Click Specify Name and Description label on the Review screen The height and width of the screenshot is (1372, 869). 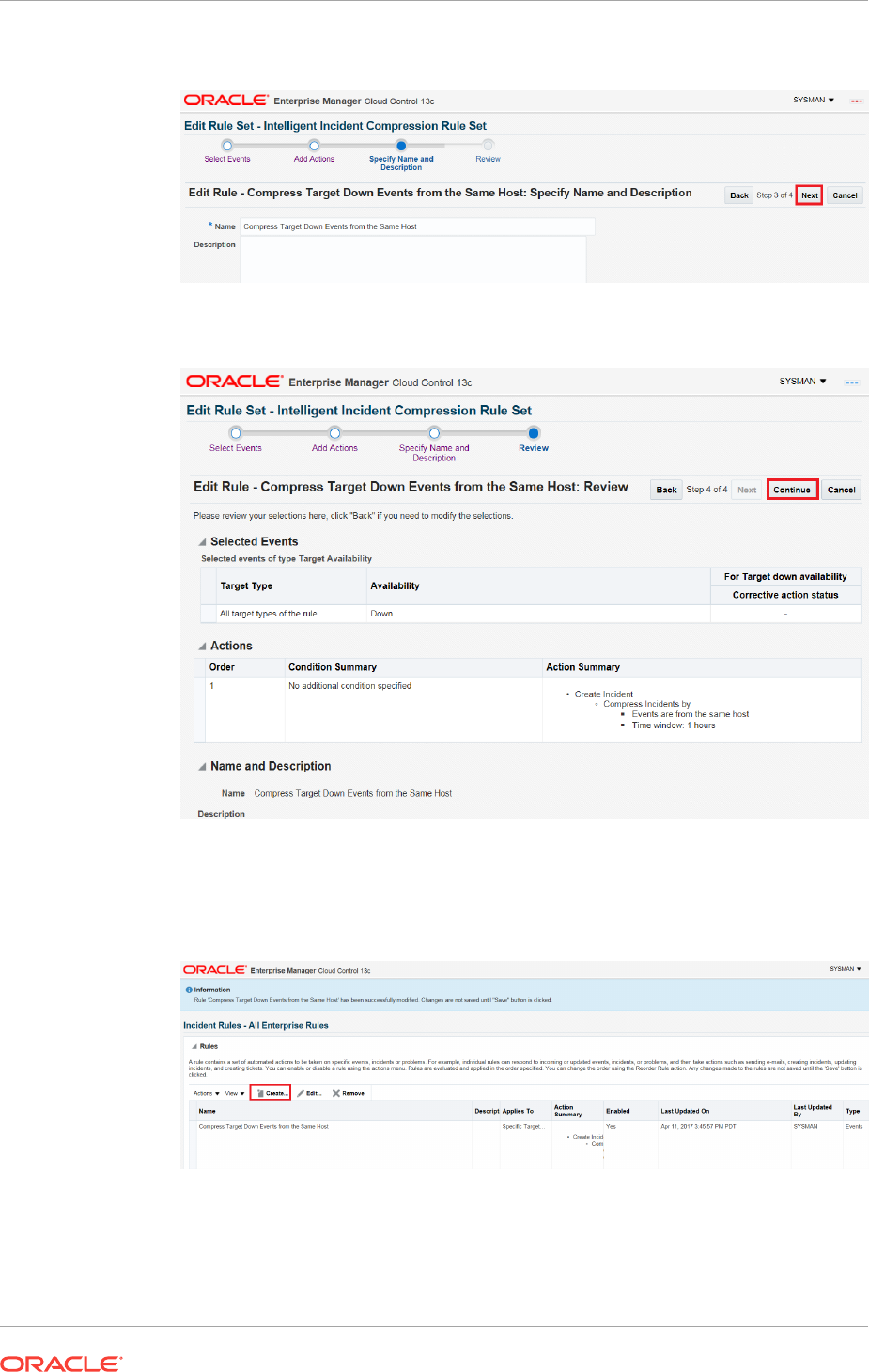[434, 453]
